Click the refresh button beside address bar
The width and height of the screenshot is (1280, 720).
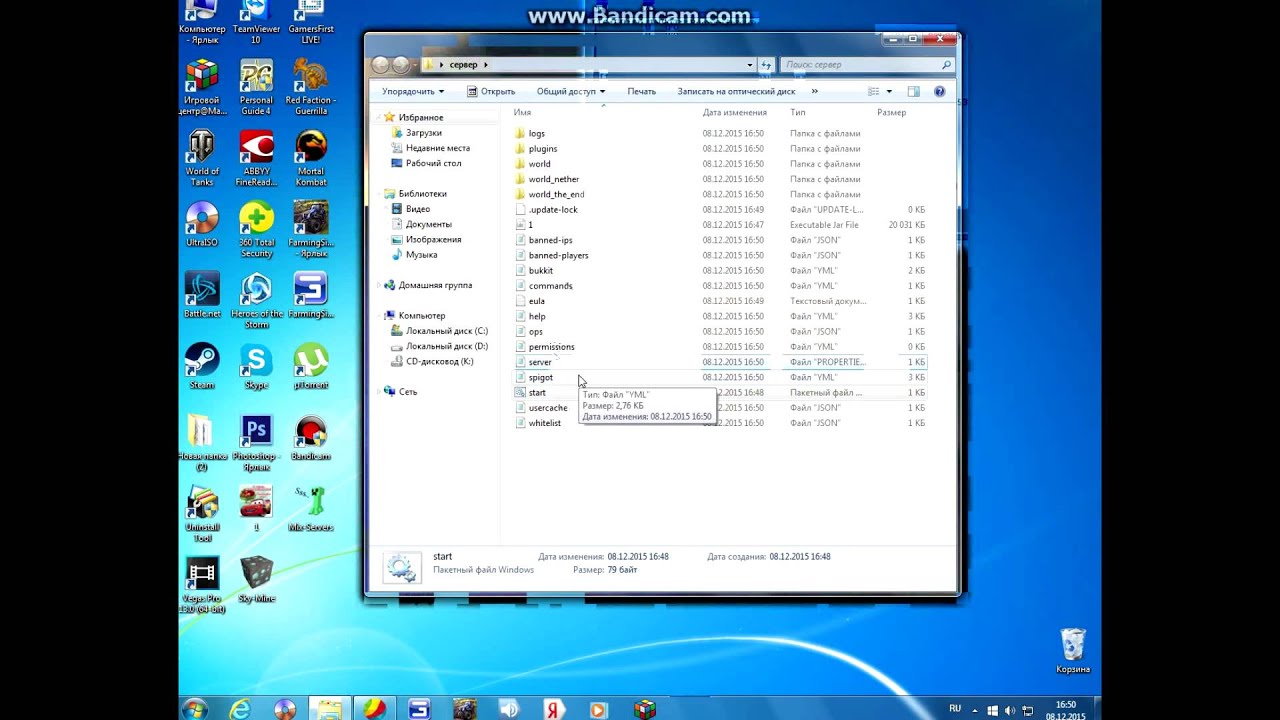coord(766,64)
